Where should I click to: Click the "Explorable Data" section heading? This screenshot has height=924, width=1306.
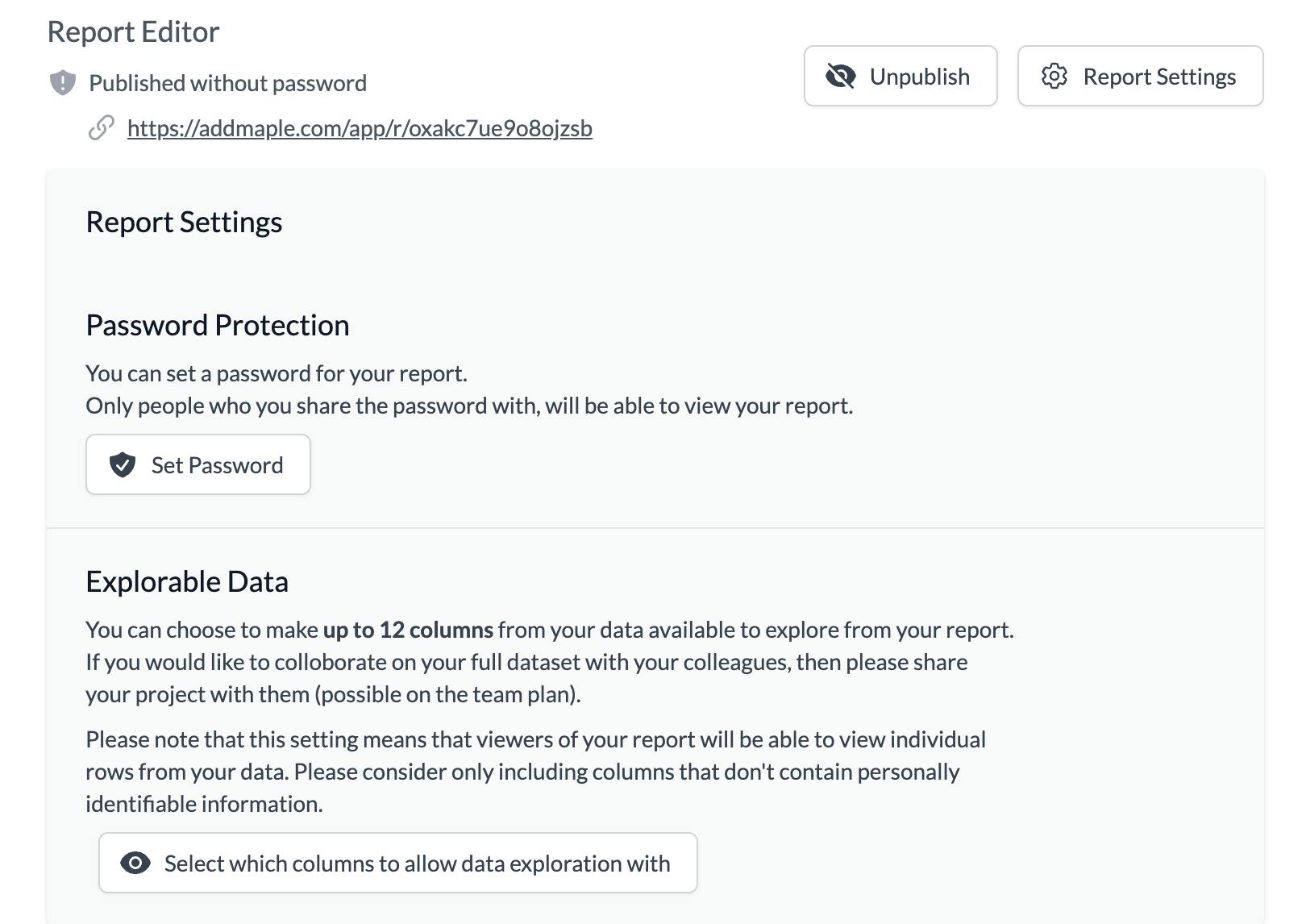[187, 581]
